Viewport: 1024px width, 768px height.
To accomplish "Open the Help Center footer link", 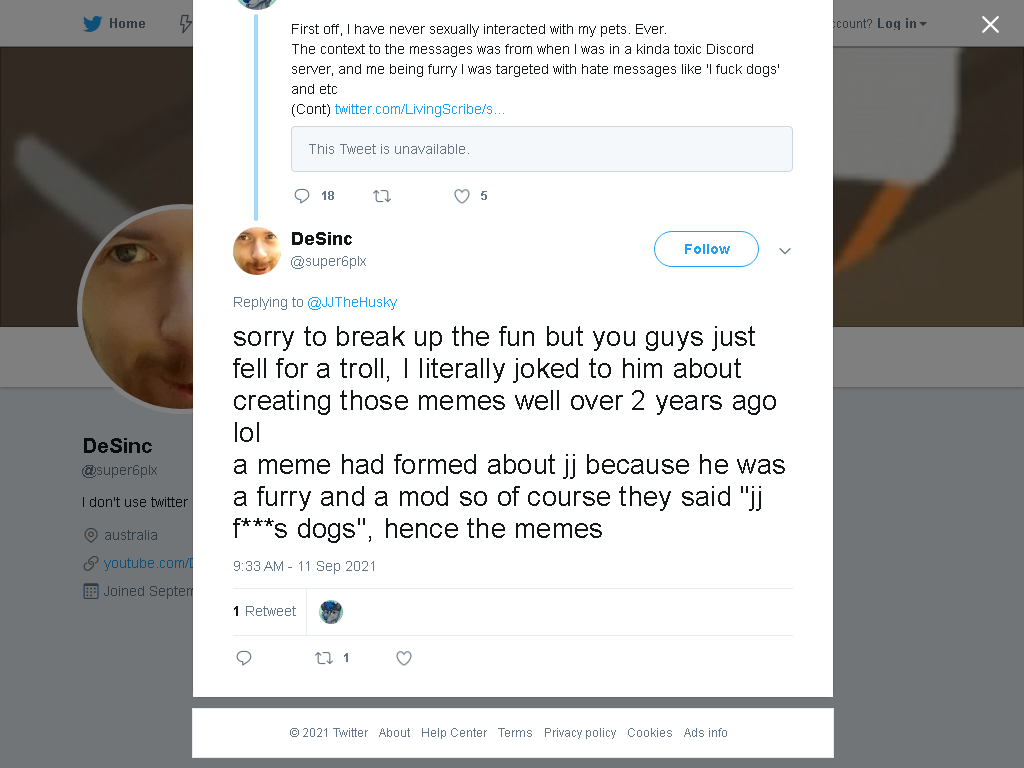I will (454, 733).
